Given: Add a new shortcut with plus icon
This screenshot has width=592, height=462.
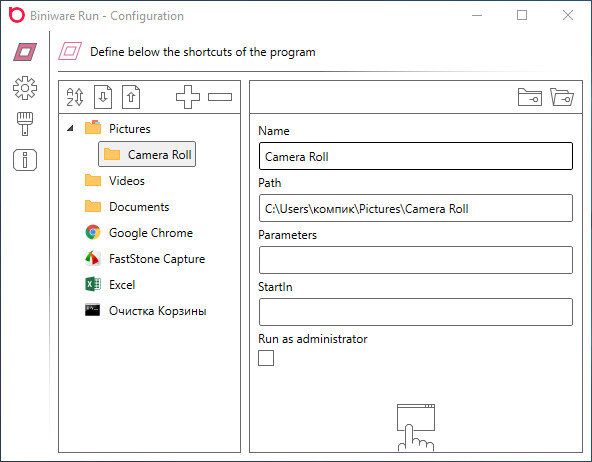Looking at the screenshot, I should pyautogui.click(x=188, y=97).
